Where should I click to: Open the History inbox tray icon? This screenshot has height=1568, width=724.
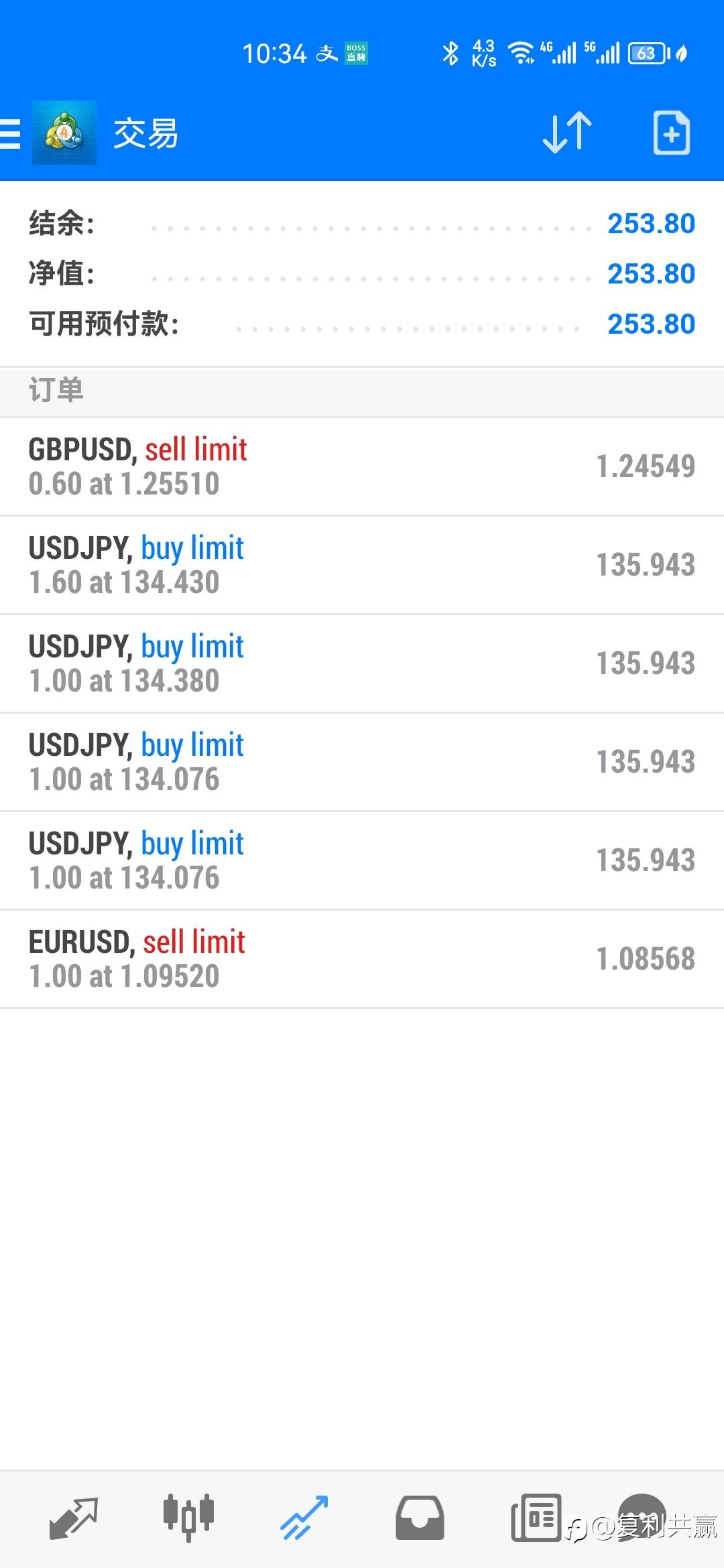pos(420,1518)
